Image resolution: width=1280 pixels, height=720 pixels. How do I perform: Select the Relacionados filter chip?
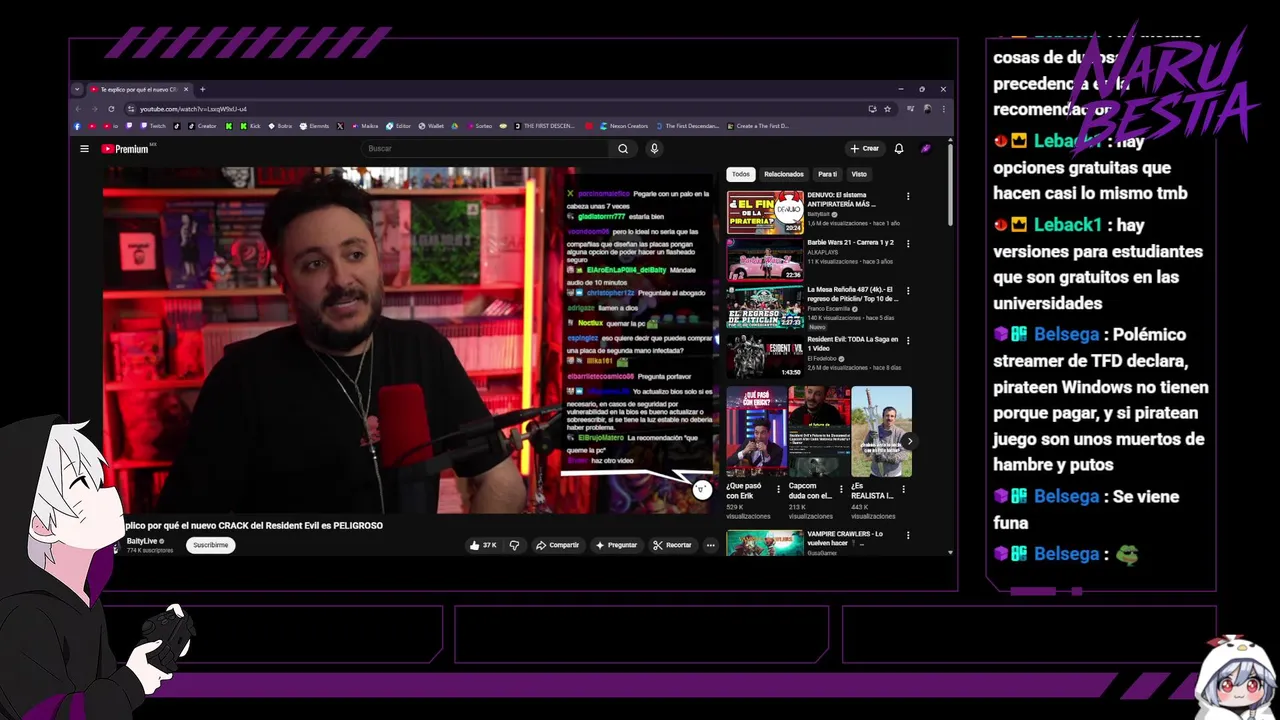pos(784,174)
